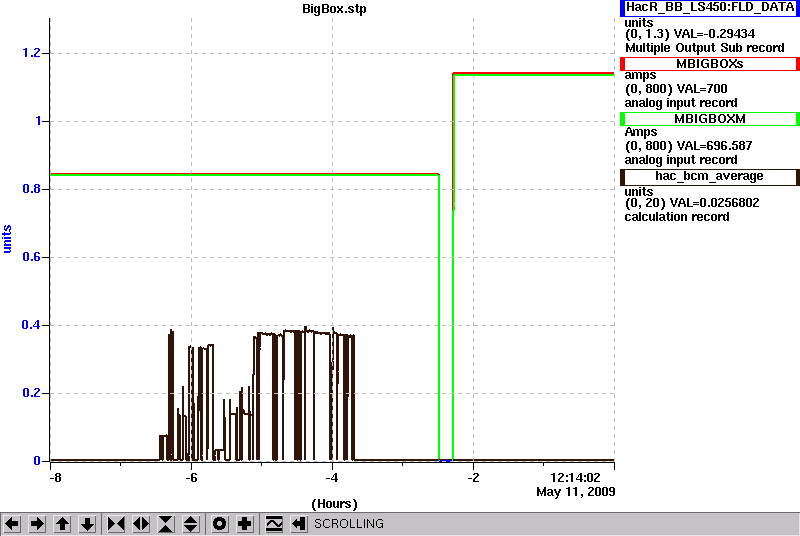Pan the graph left with the left arrow
This screenshot has width=800, height=536.
(x=12, y=524)
